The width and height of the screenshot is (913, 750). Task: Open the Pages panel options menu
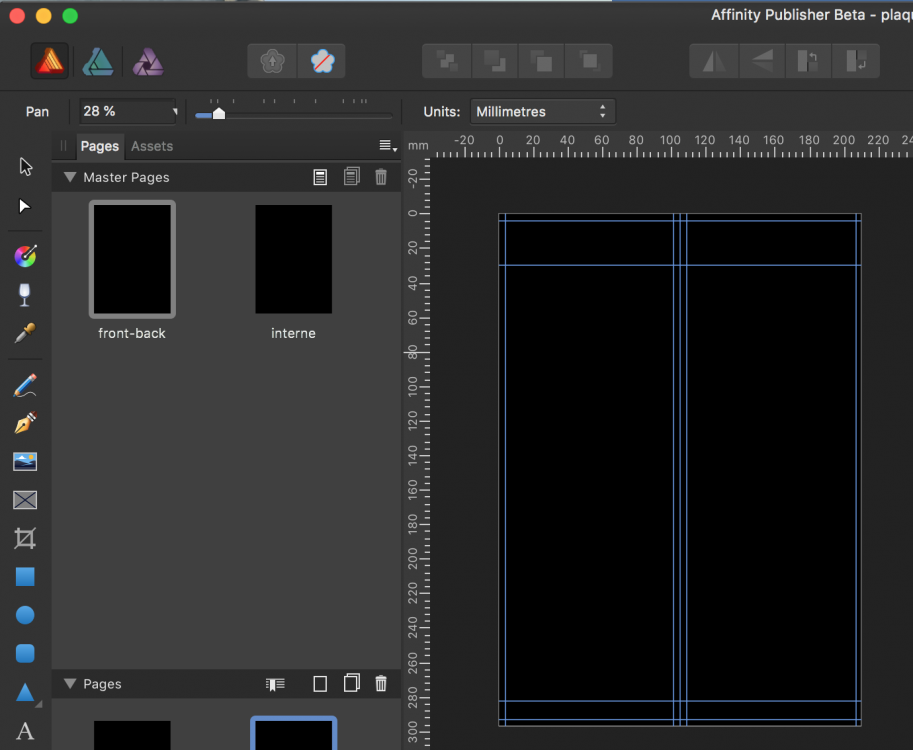pos(387,146)
